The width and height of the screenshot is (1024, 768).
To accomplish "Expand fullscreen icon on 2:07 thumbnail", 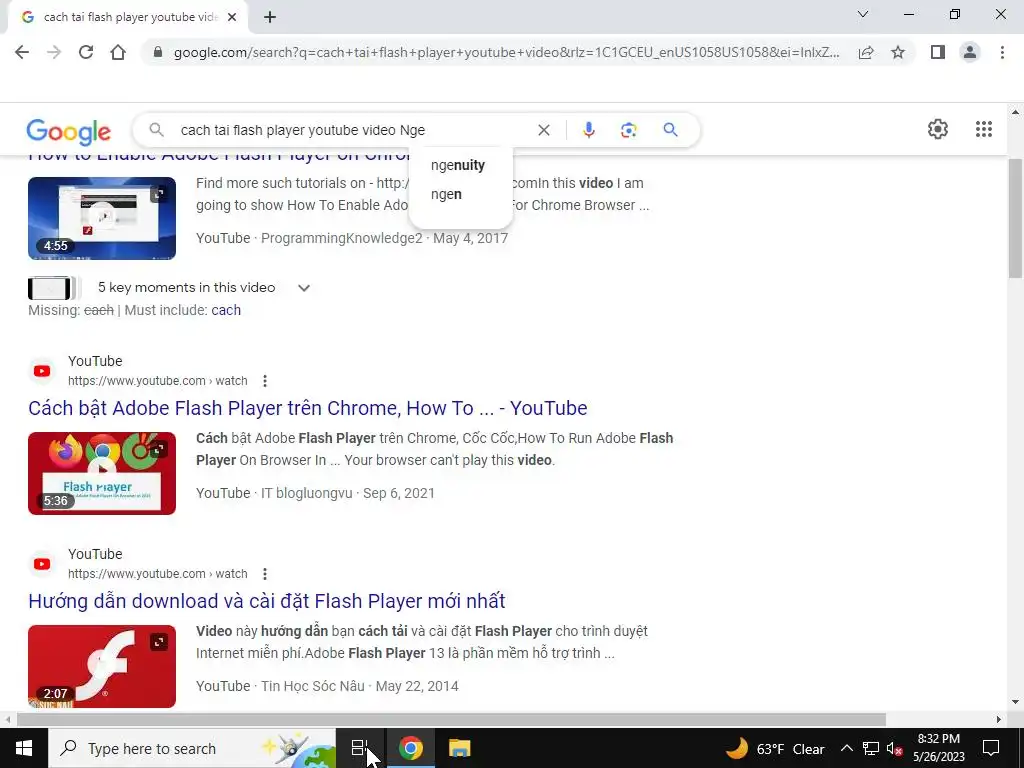I will tap(159, 643).
